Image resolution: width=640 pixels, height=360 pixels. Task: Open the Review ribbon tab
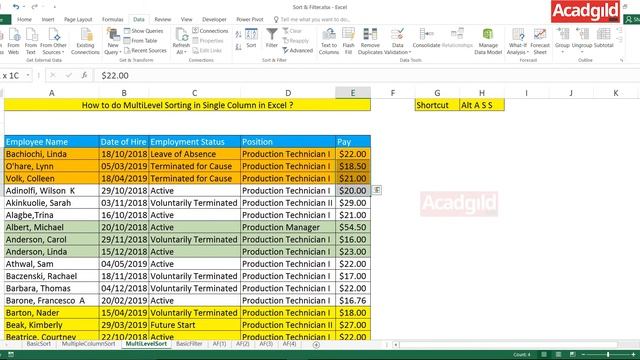163,19
